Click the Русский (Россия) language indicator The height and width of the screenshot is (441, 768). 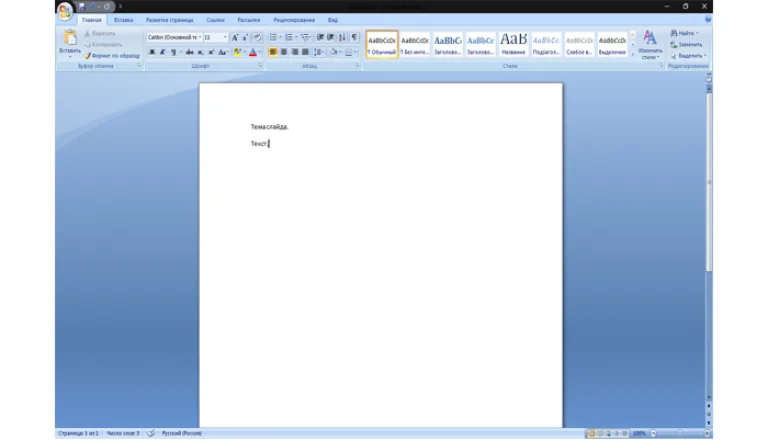(x=182, y=433)
